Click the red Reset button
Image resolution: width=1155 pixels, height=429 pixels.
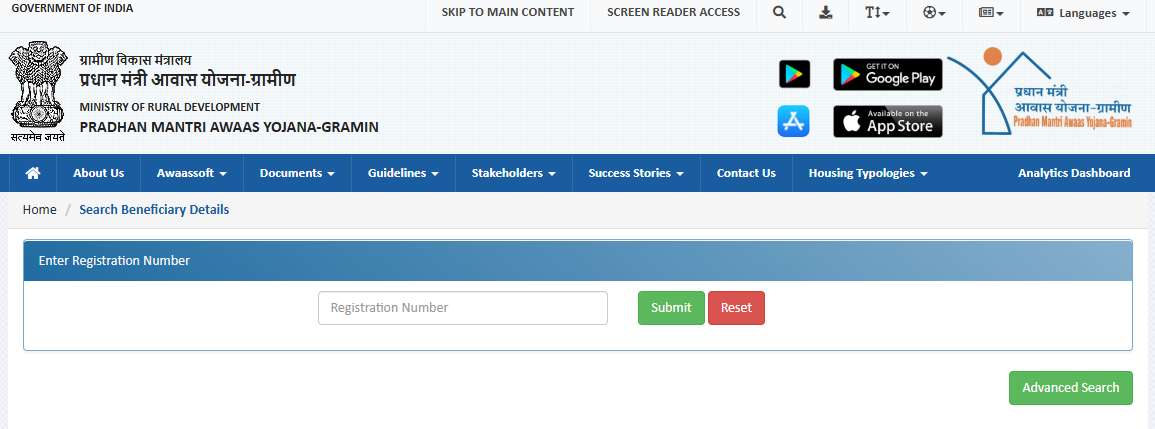pyautogui.click(x=736, y=308)
